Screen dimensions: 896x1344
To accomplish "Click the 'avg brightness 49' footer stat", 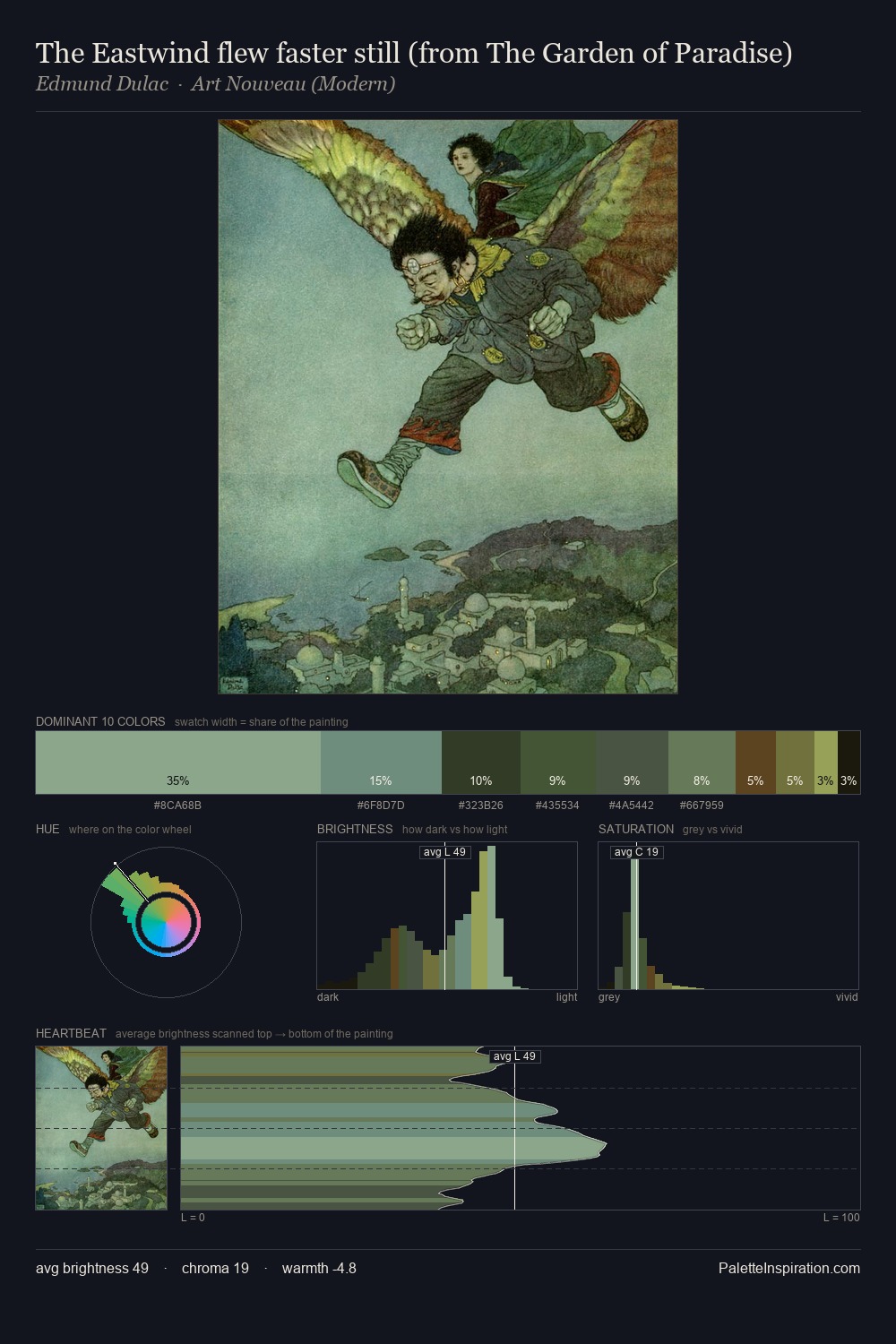I will (x=92, y=1268).
